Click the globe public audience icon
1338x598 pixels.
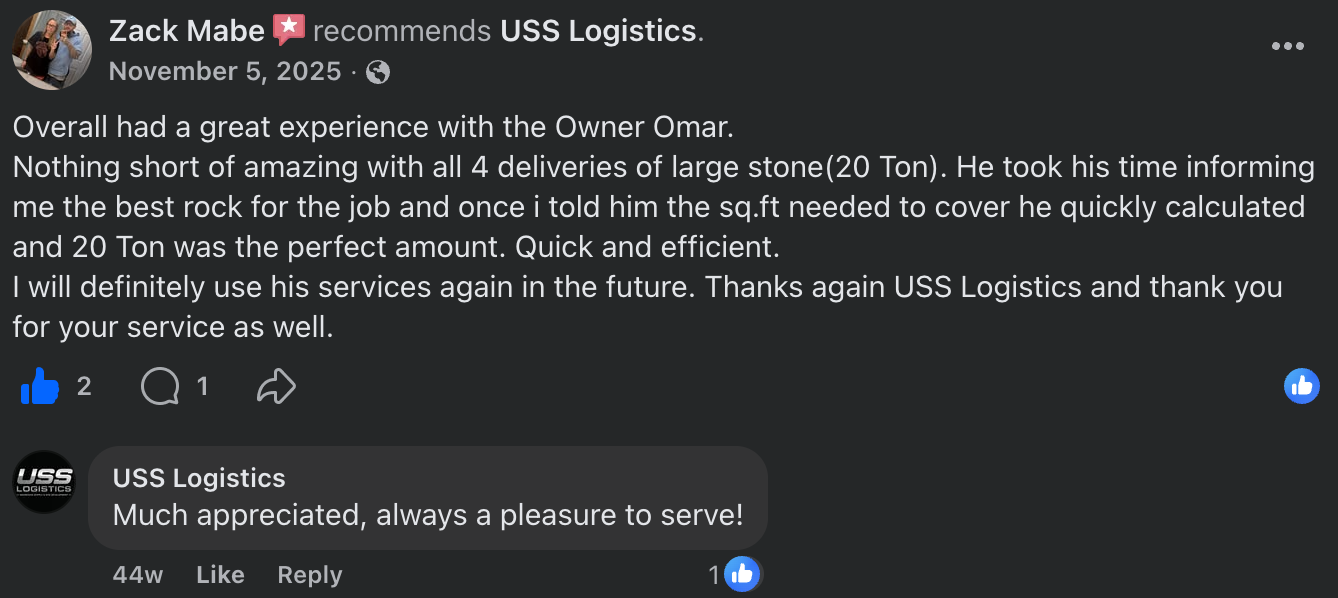(378, 72)
